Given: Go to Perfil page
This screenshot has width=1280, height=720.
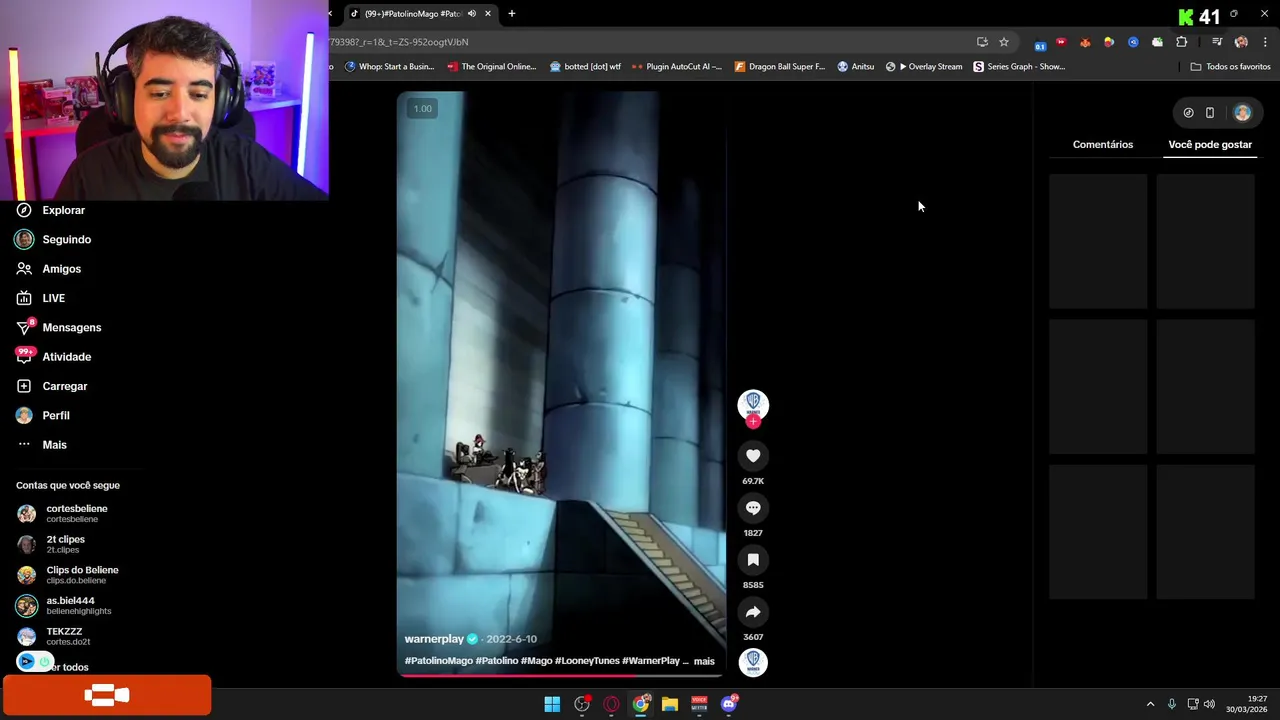Looking at the screenshot, I should coord(42,415).
